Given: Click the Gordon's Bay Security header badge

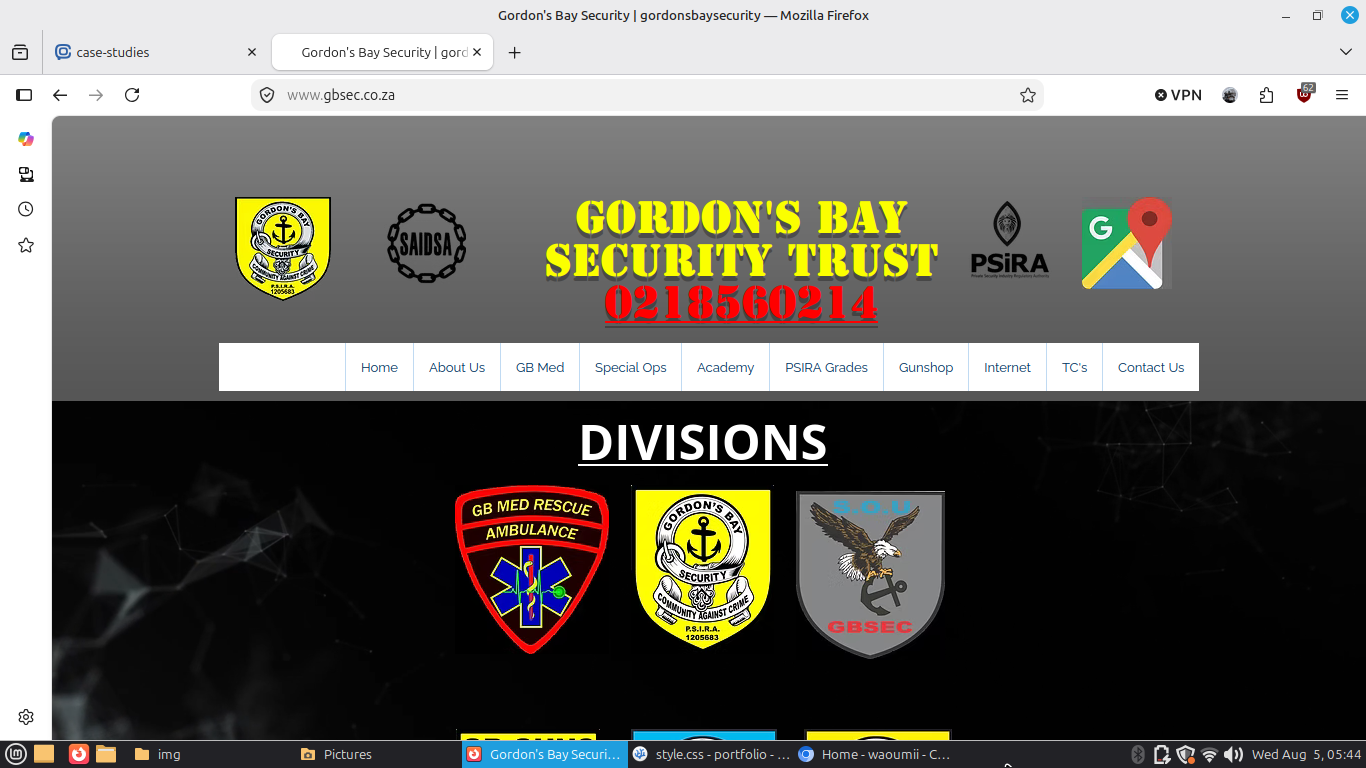Looking at the screenshot, I should tap(283, 248).
